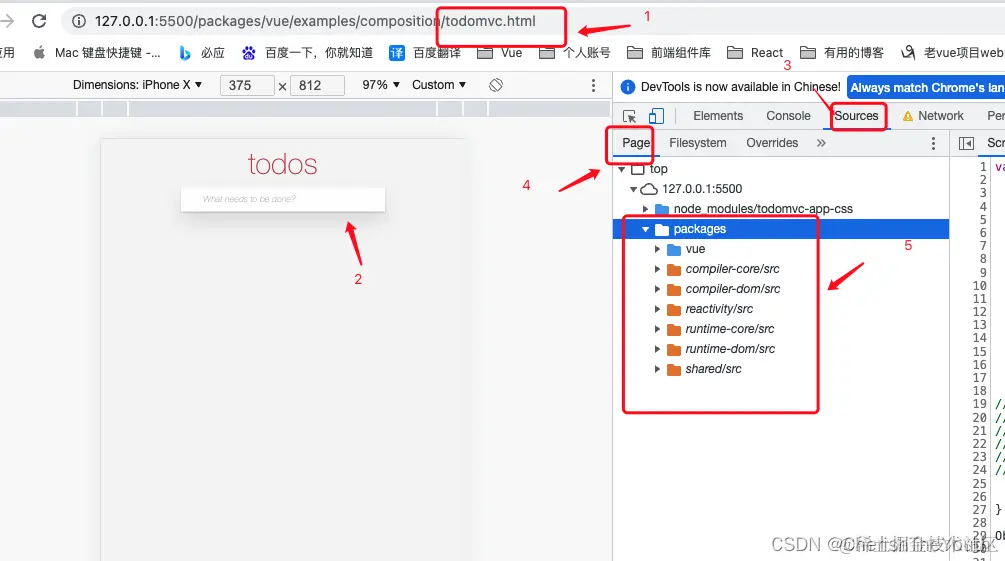This screenshot has height=561, width=1005.
Task: Open the 97% zoom dropdown
Action: pos(381,85)
